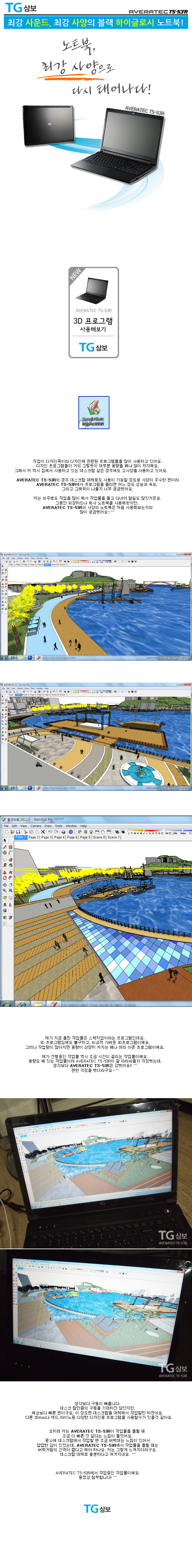
Task: Switch to Scene 8 tab in largest SketchUp window
Action: point(99,838)
